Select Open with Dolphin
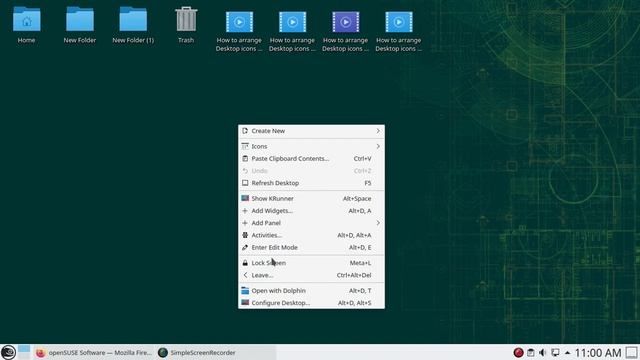The width and height of the screenshot is (640, 360). point(311,291)
